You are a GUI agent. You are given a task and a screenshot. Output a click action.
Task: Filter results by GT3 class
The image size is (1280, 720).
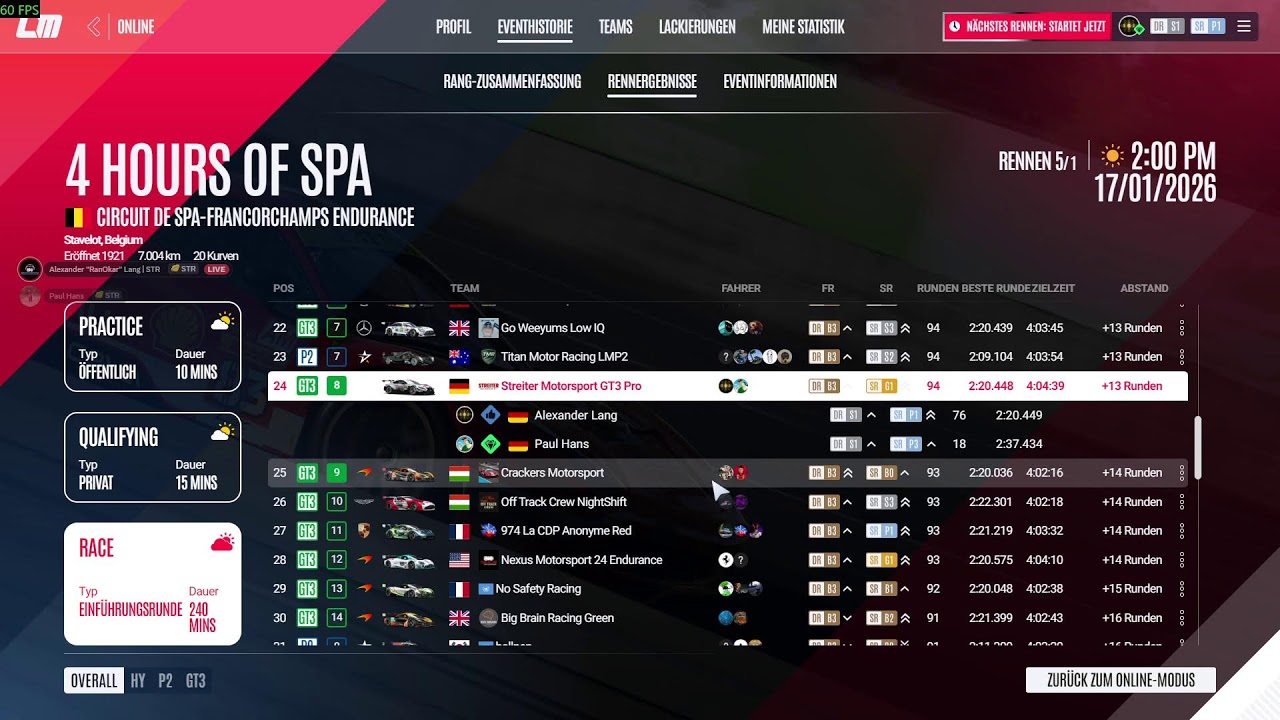196,681
